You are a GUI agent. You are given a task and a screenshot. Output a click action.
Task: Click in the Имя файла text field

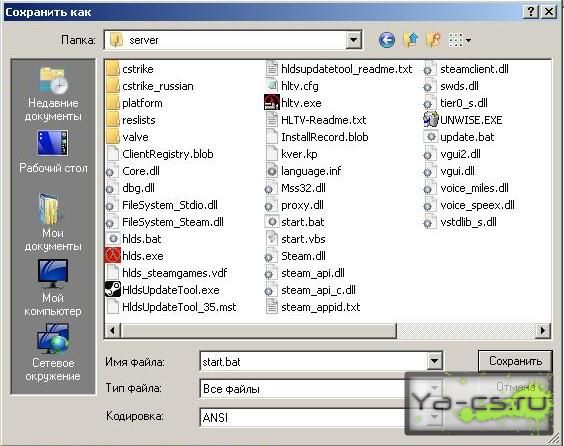pyautogui.click(x=314, y=361)
